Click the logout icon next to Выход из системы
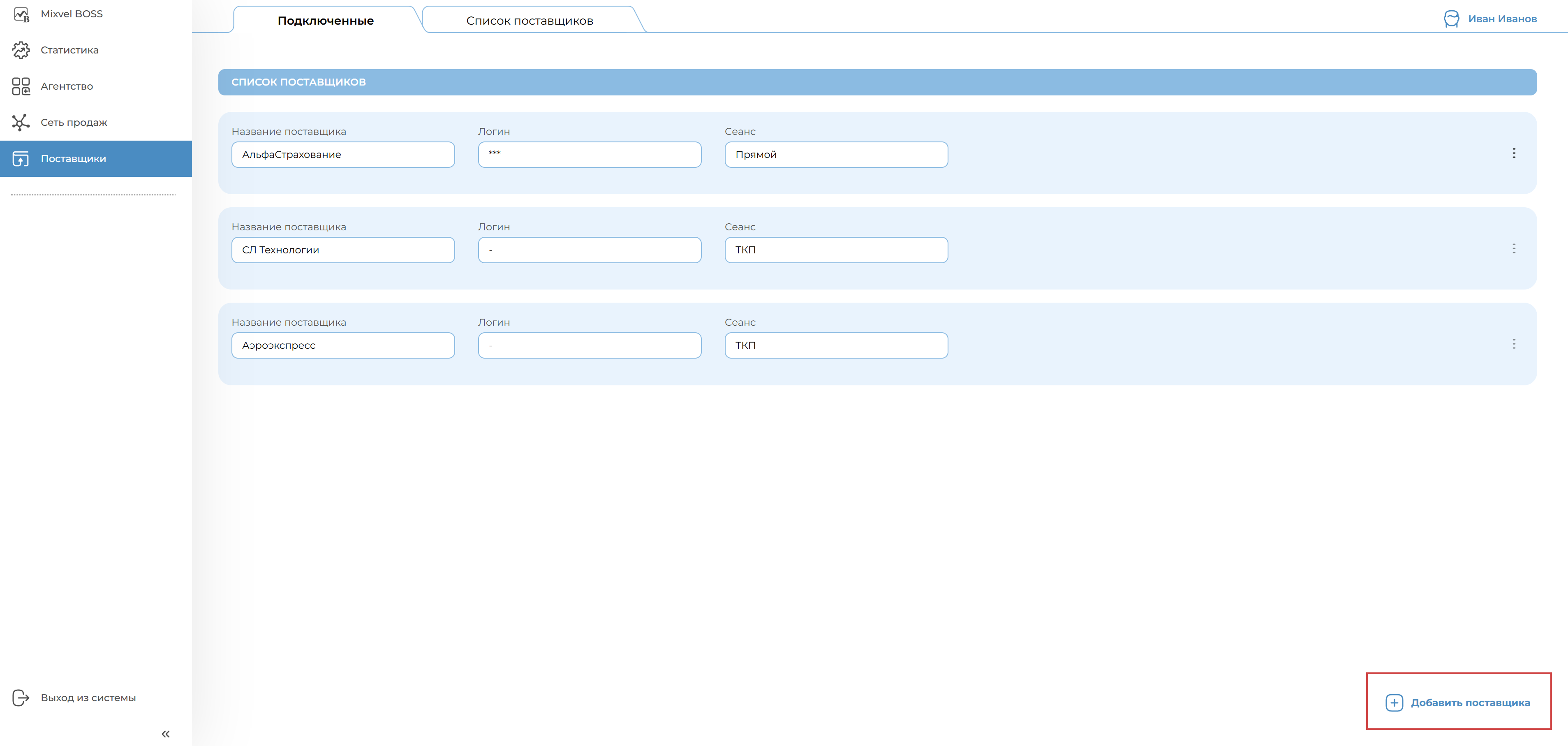 pyautogui.click(x=21, y=697)
